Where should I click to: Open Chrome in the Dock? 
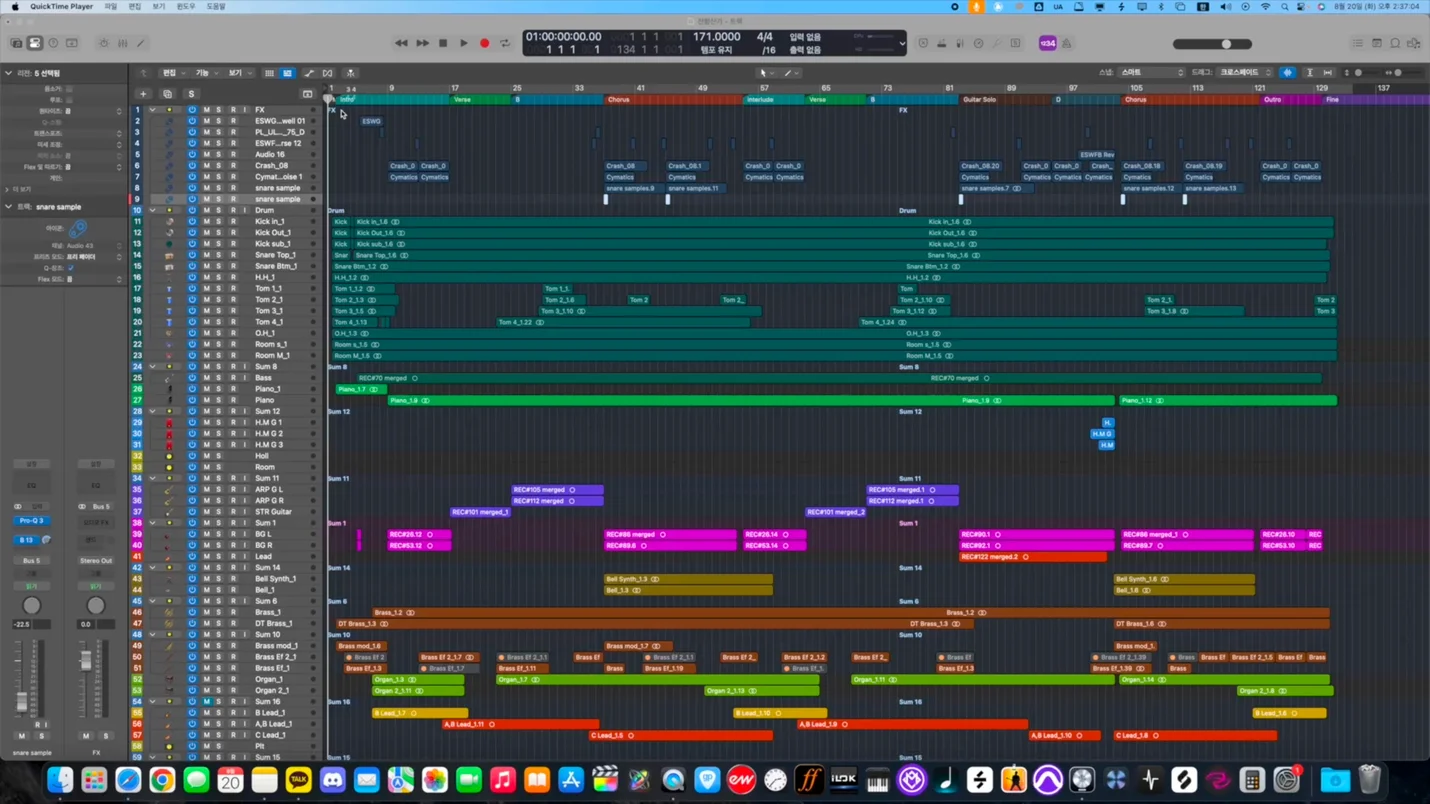162,780
